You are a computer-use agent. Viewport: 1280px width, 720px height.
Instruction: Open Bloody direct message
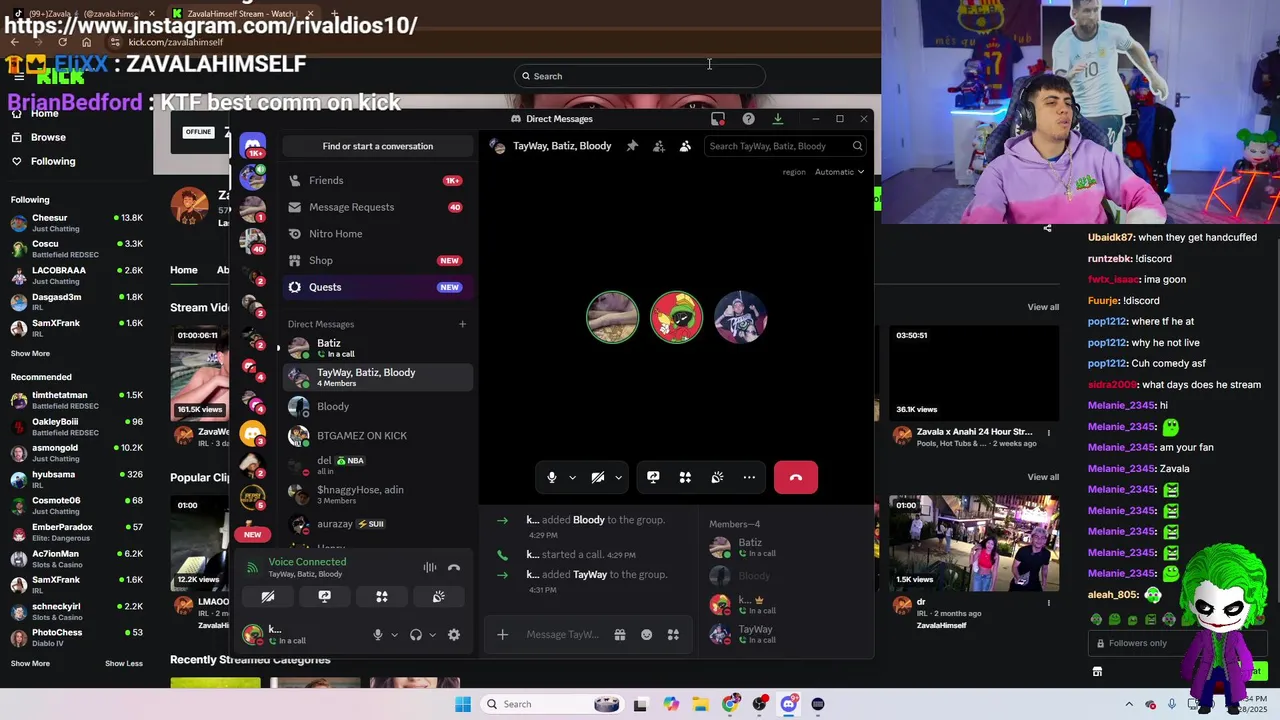377,407
